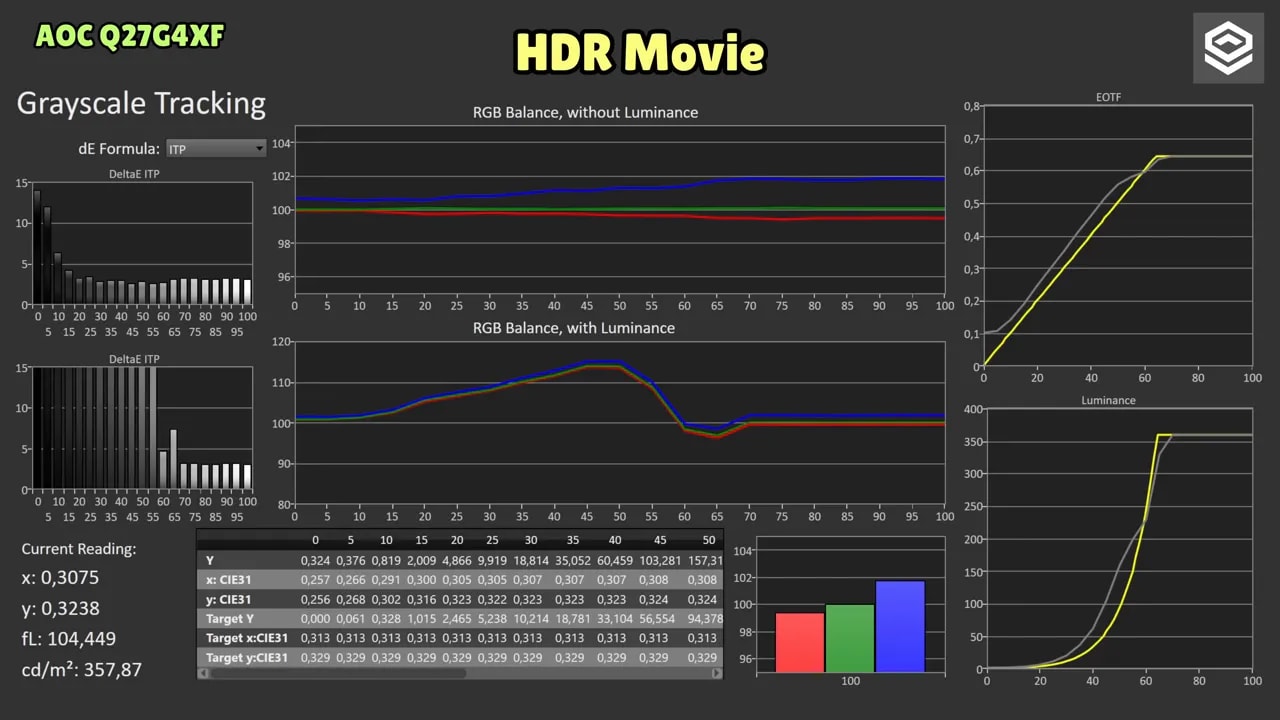1280x720 pixels.
Task: Select the 'Target Y' row header
Action: [230, 619]
